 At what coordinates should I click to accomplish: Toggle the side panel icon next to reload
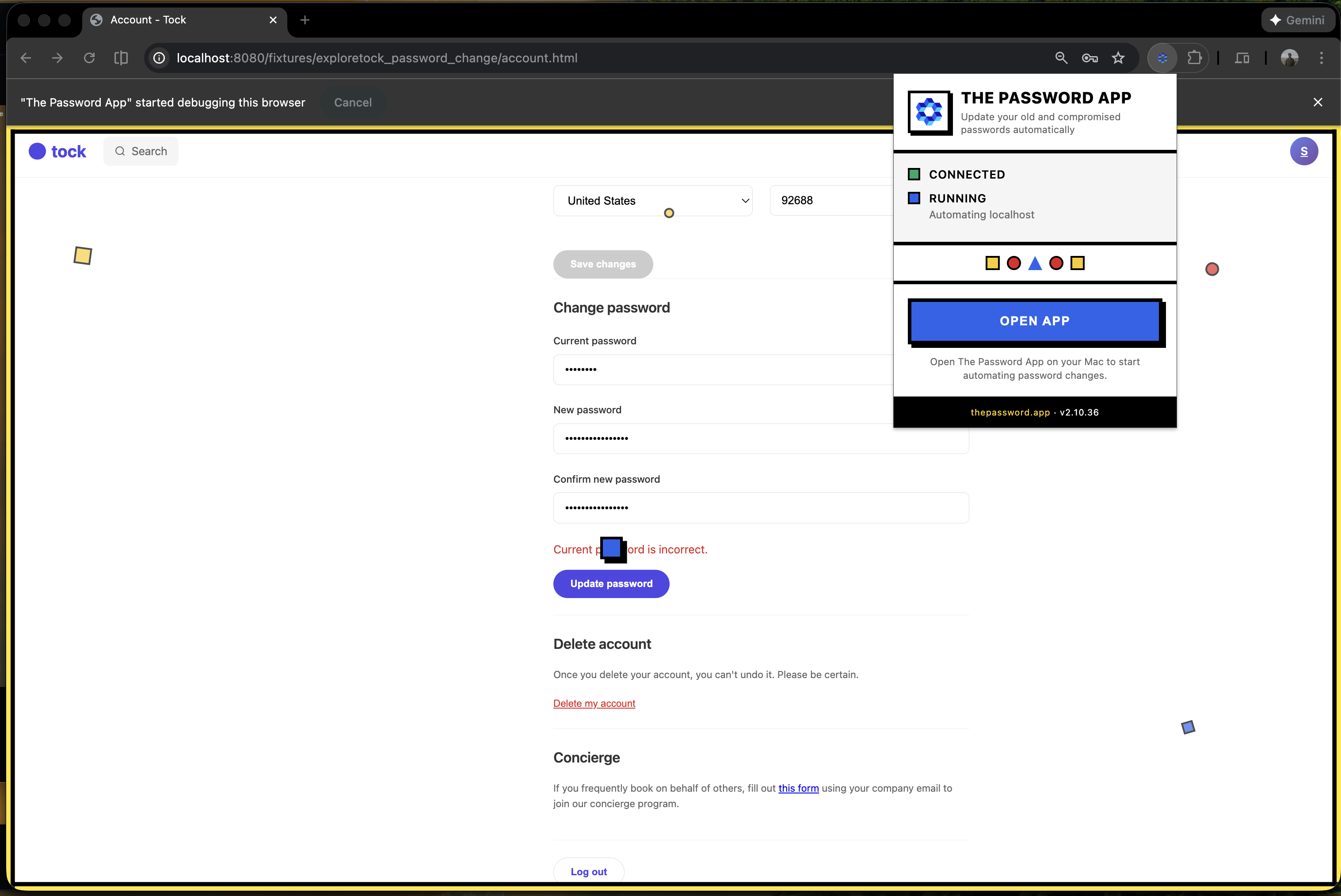point(121,58)
